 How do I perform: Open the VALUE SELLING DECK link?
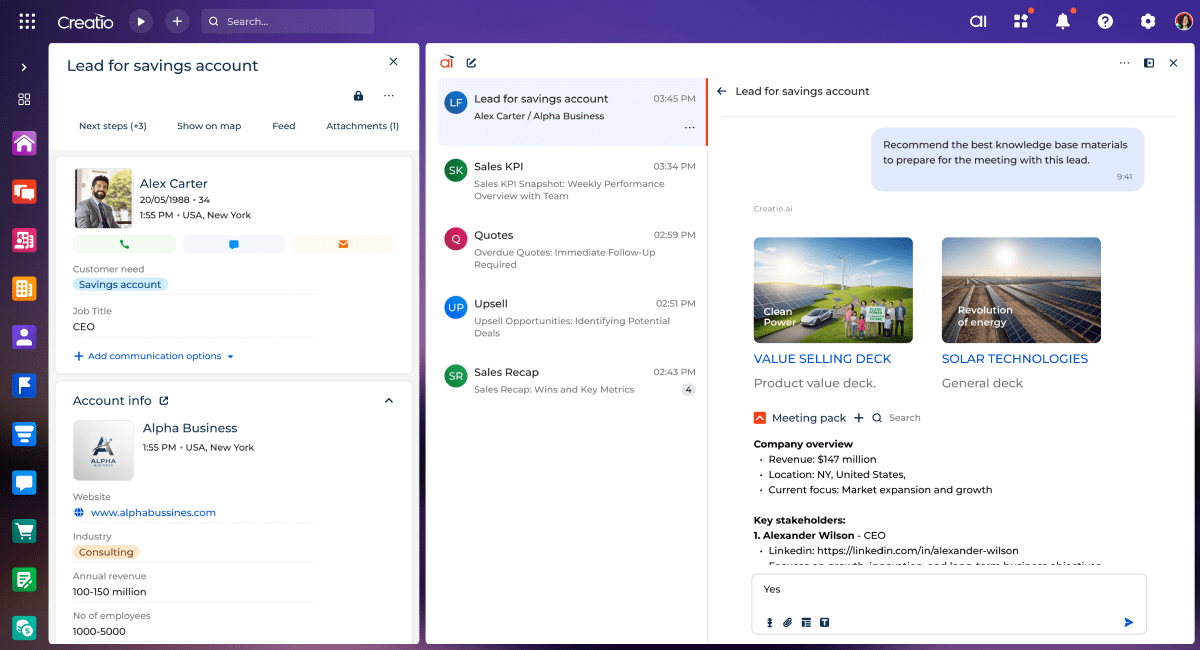click(x=822, y=359)
